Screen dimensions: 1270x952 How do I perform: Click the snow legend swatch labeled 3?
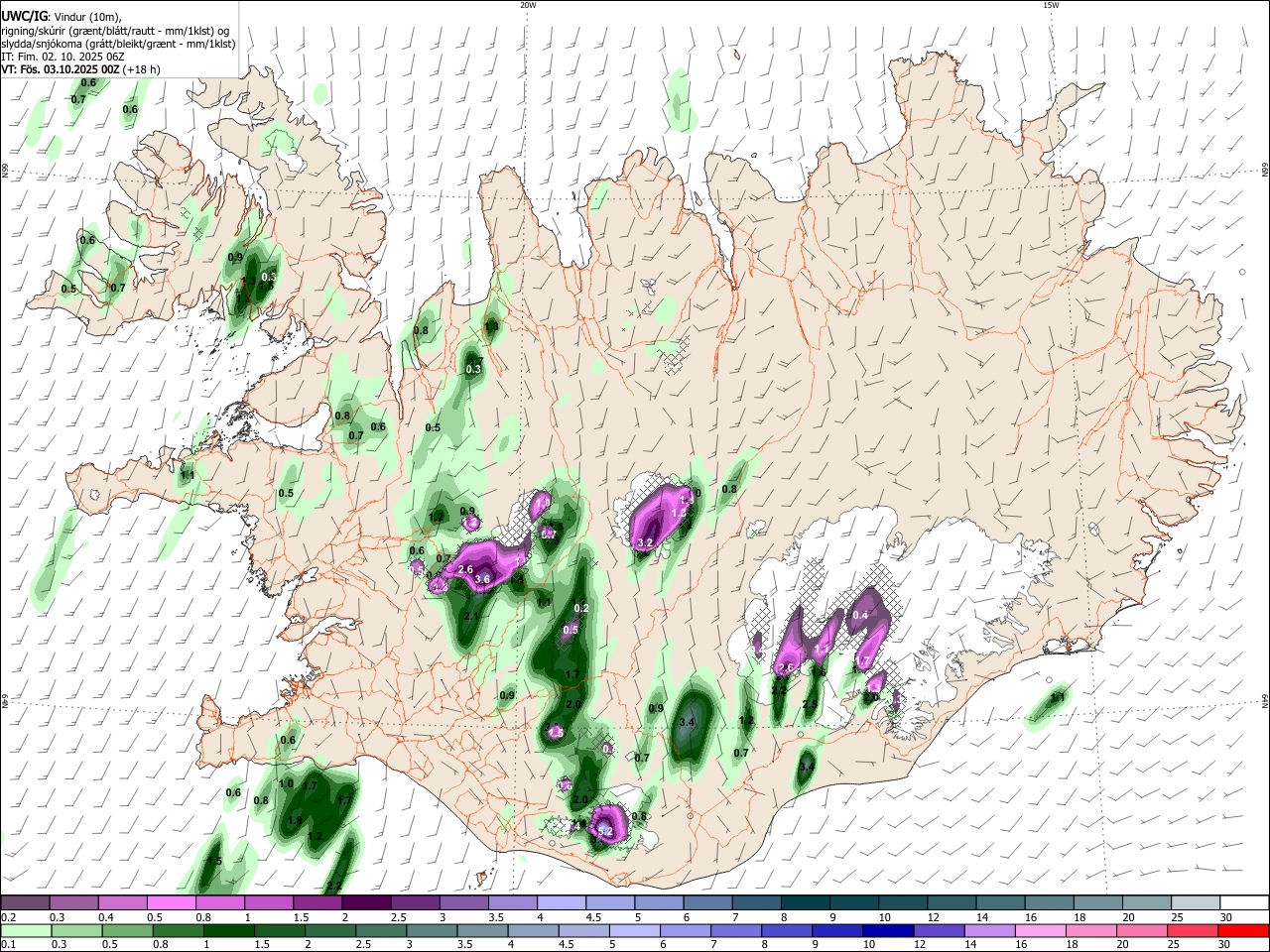462,903
